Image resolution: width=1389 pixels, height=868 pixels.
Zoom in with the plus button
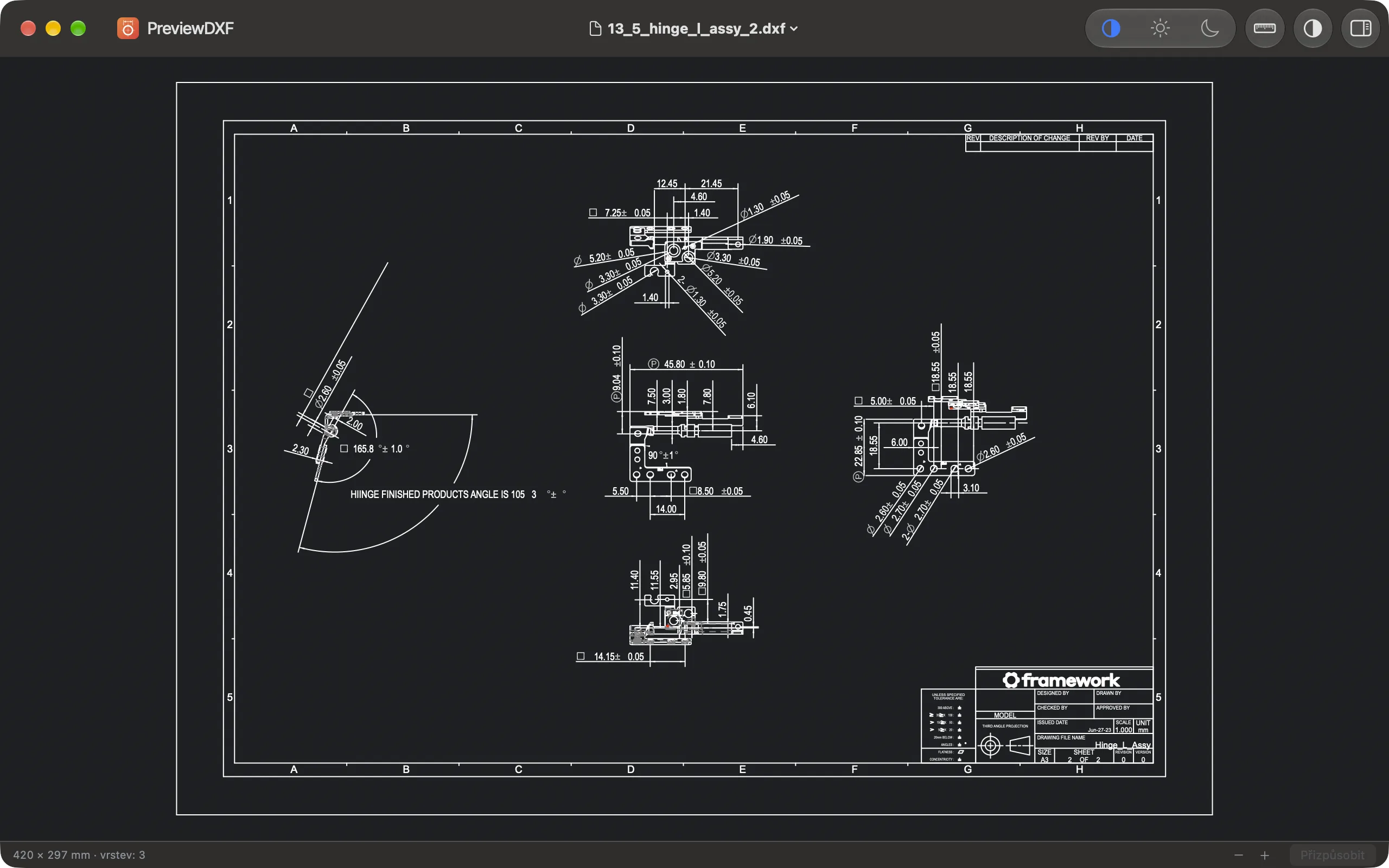[1264, 855]
